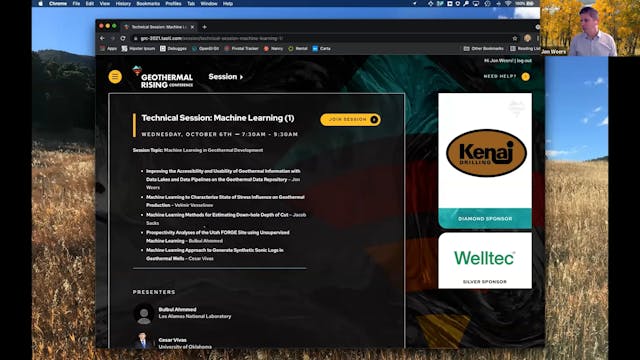Reload the page with the refresh icon

pyautogui.click(x=123, y=38)
